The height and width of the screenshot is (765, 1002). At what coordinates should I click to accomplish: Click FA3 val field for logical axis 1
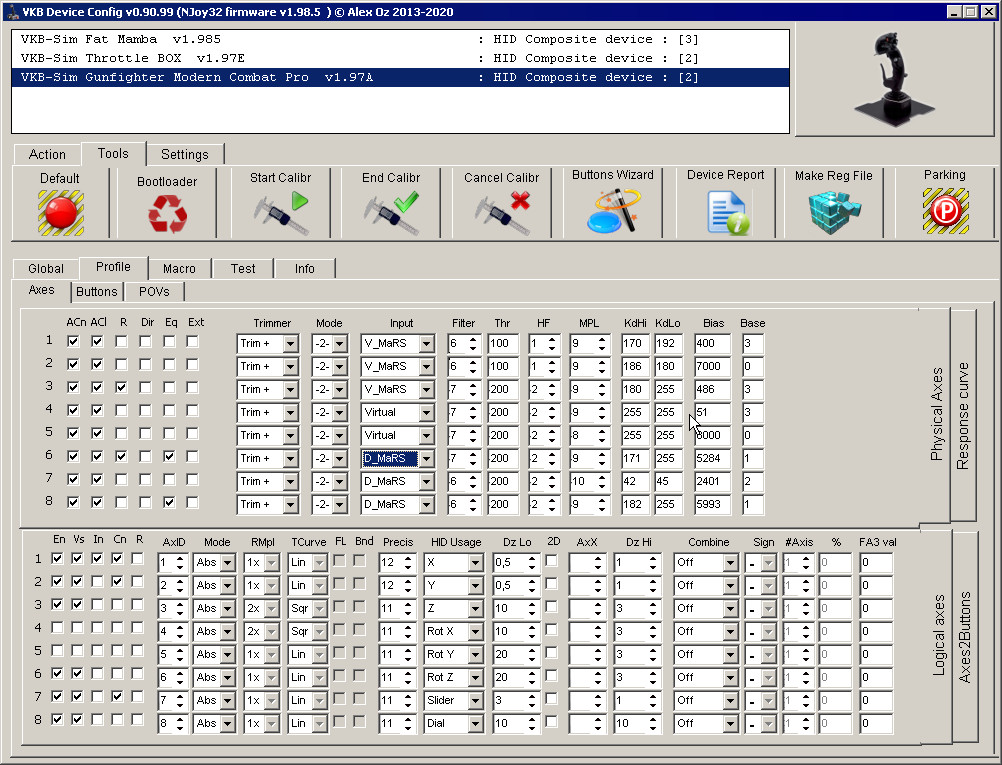tap(875, 562)
